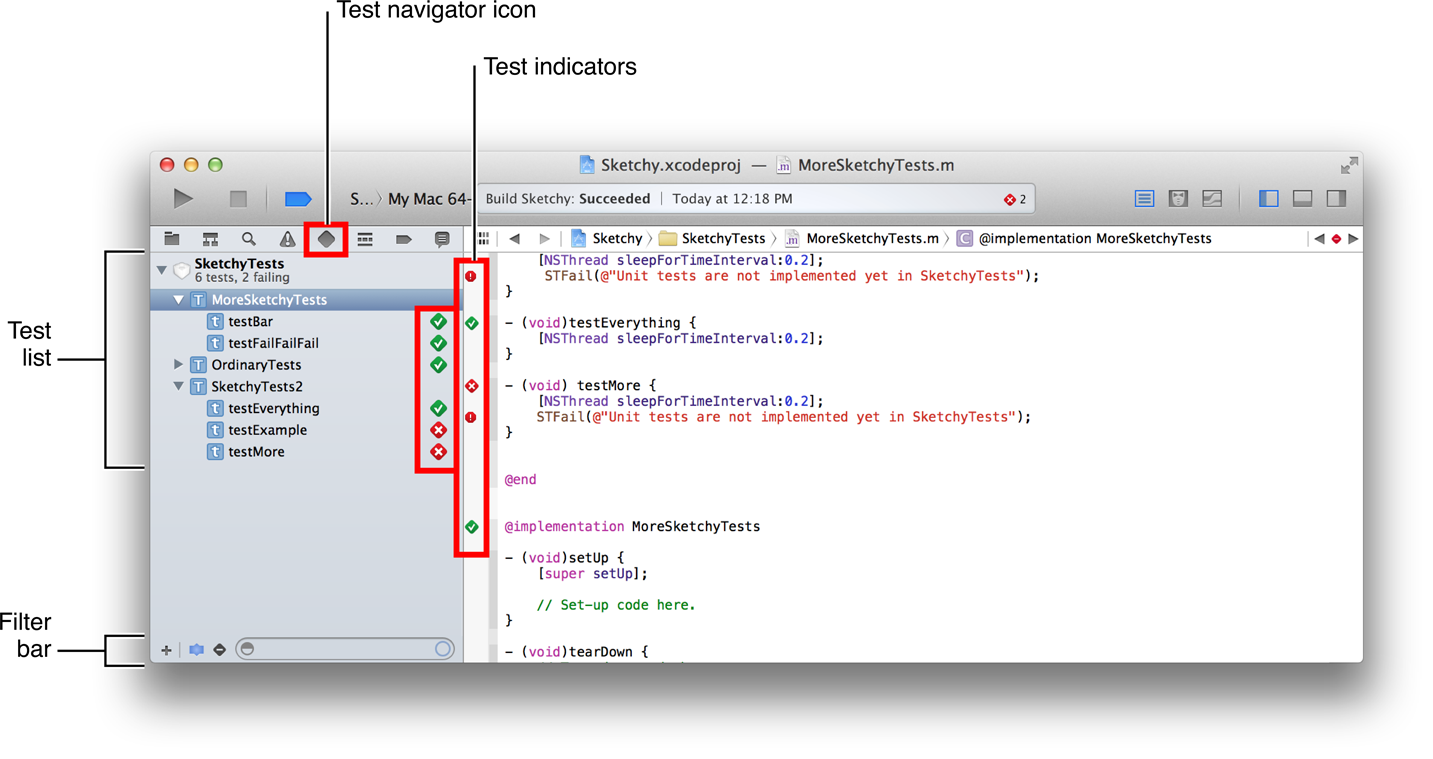Open the Sketchy project jump bar segment
Image resolution: width=1433 pixels, height=759 pixels.
pyautogui.click(x=607, y=238)
